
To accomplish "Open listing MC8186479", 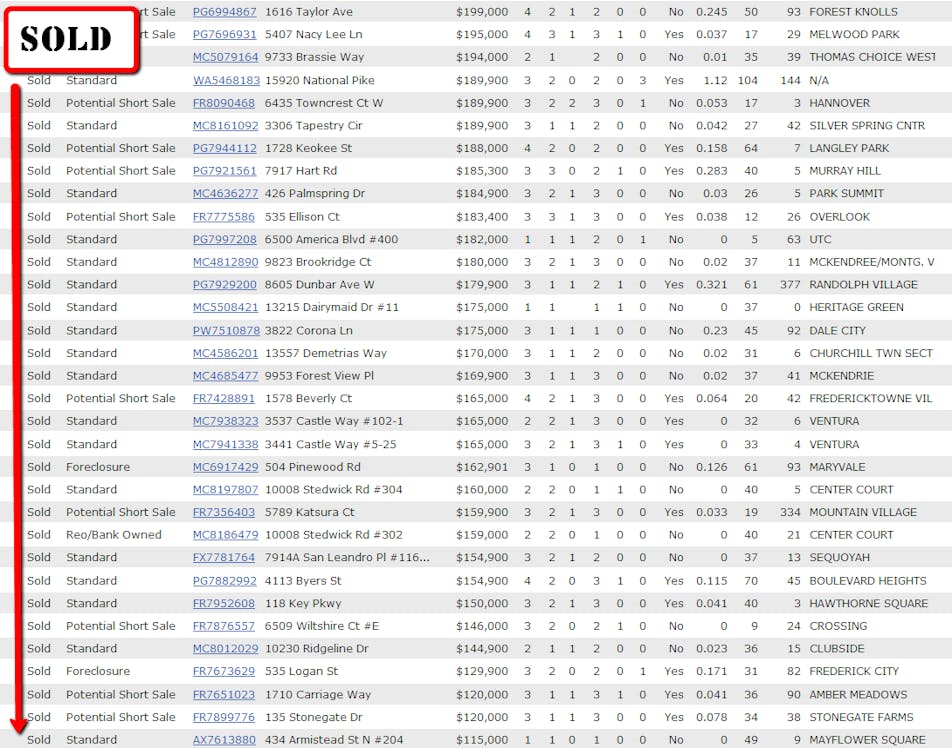I will click(x=225, y=535).
